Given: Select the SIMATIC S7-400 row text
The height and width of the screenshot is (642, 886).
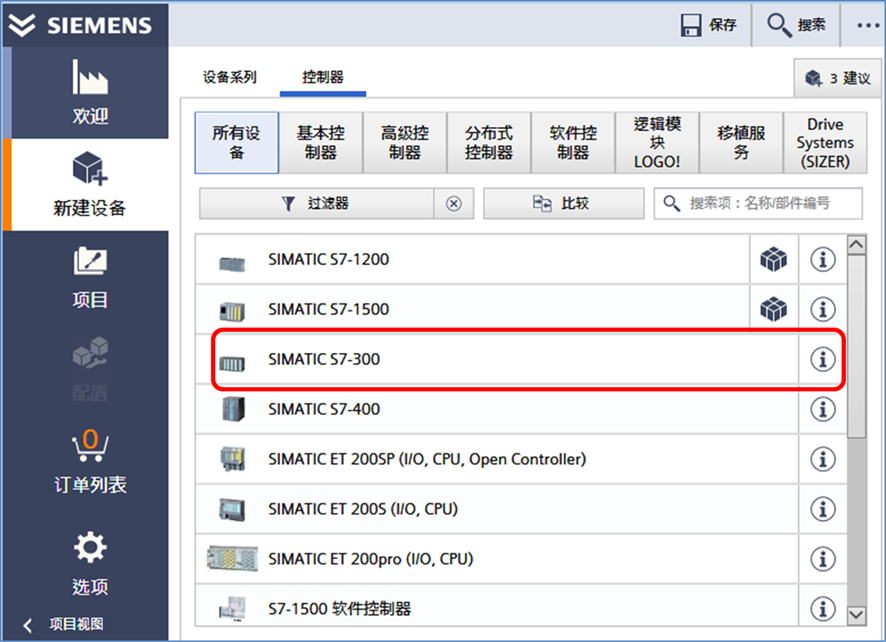Looking at the screenshot, I should coord(324,409).
